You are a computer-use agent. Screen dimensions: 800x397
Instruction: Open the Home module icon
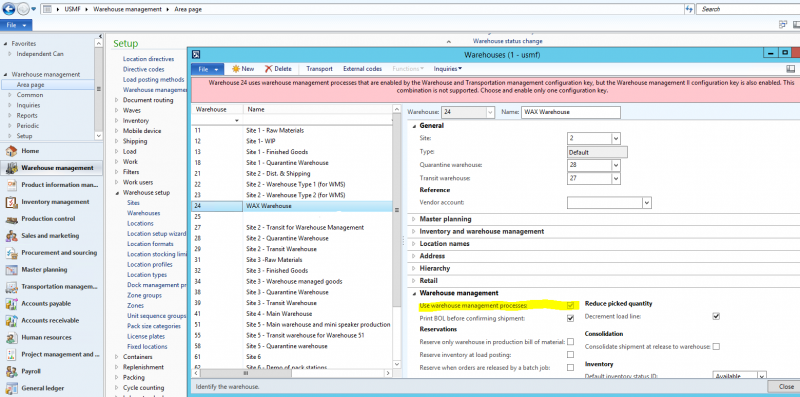pos(11,151)
